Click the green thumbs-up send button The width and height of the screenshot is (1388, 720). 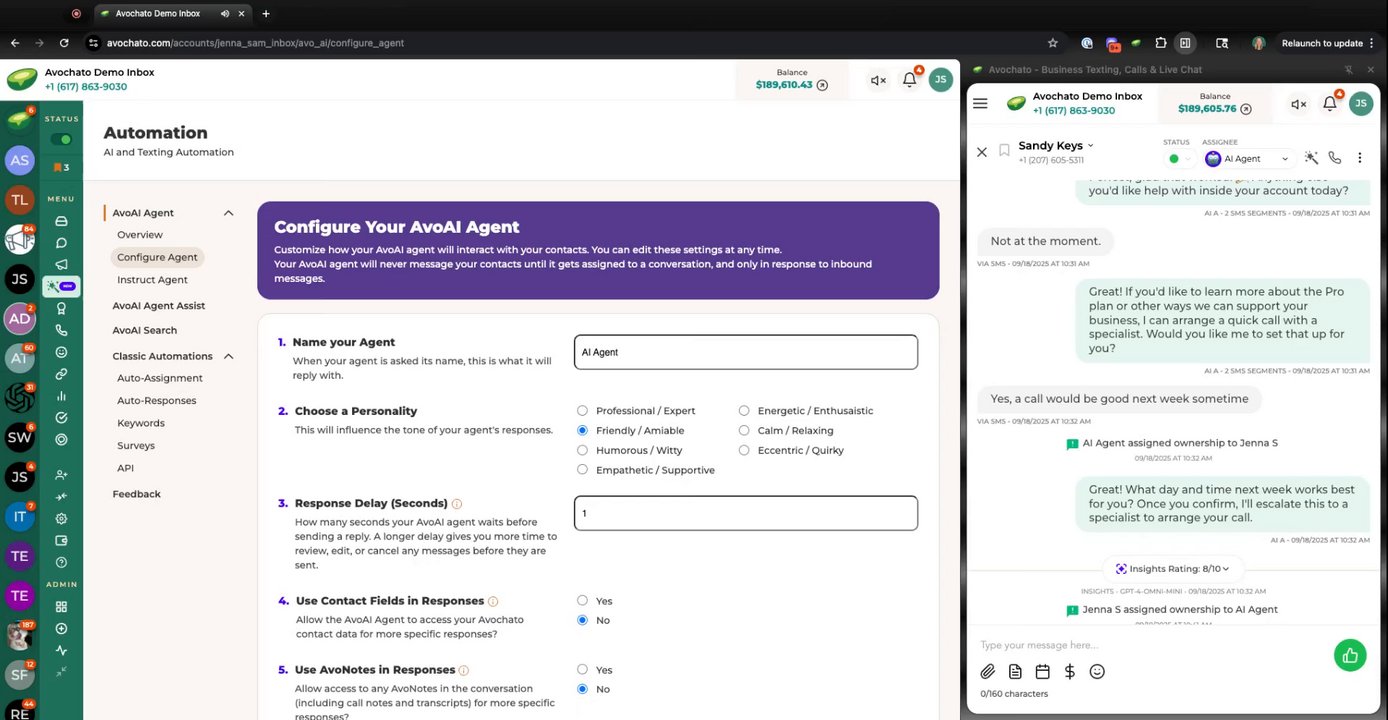click(1350, 655)
